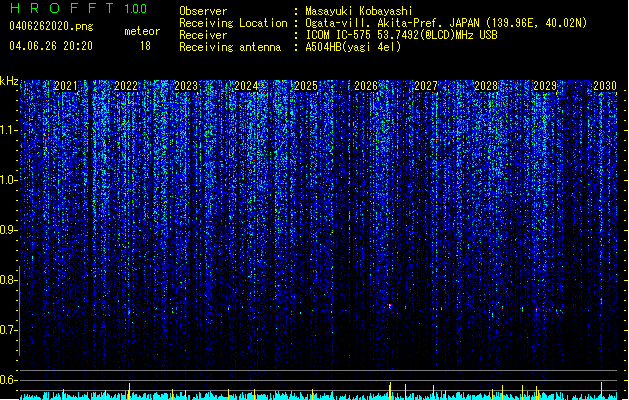Screen dimensions: 629x400
Task: Click the 0.8 kHz axis label
Action: click(8, 280)
